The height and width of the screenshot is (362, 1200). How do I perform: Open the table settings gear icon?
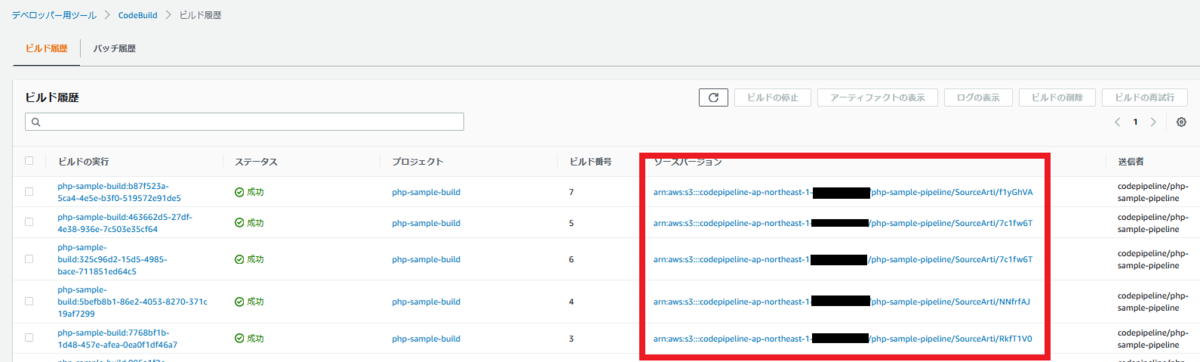(1181, 122)
